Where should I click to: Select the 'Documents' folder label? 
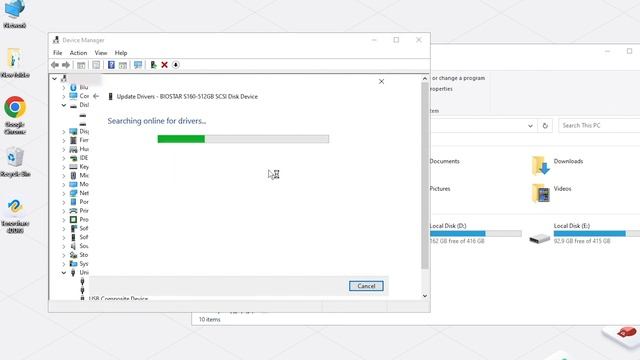tap(444, 161)
